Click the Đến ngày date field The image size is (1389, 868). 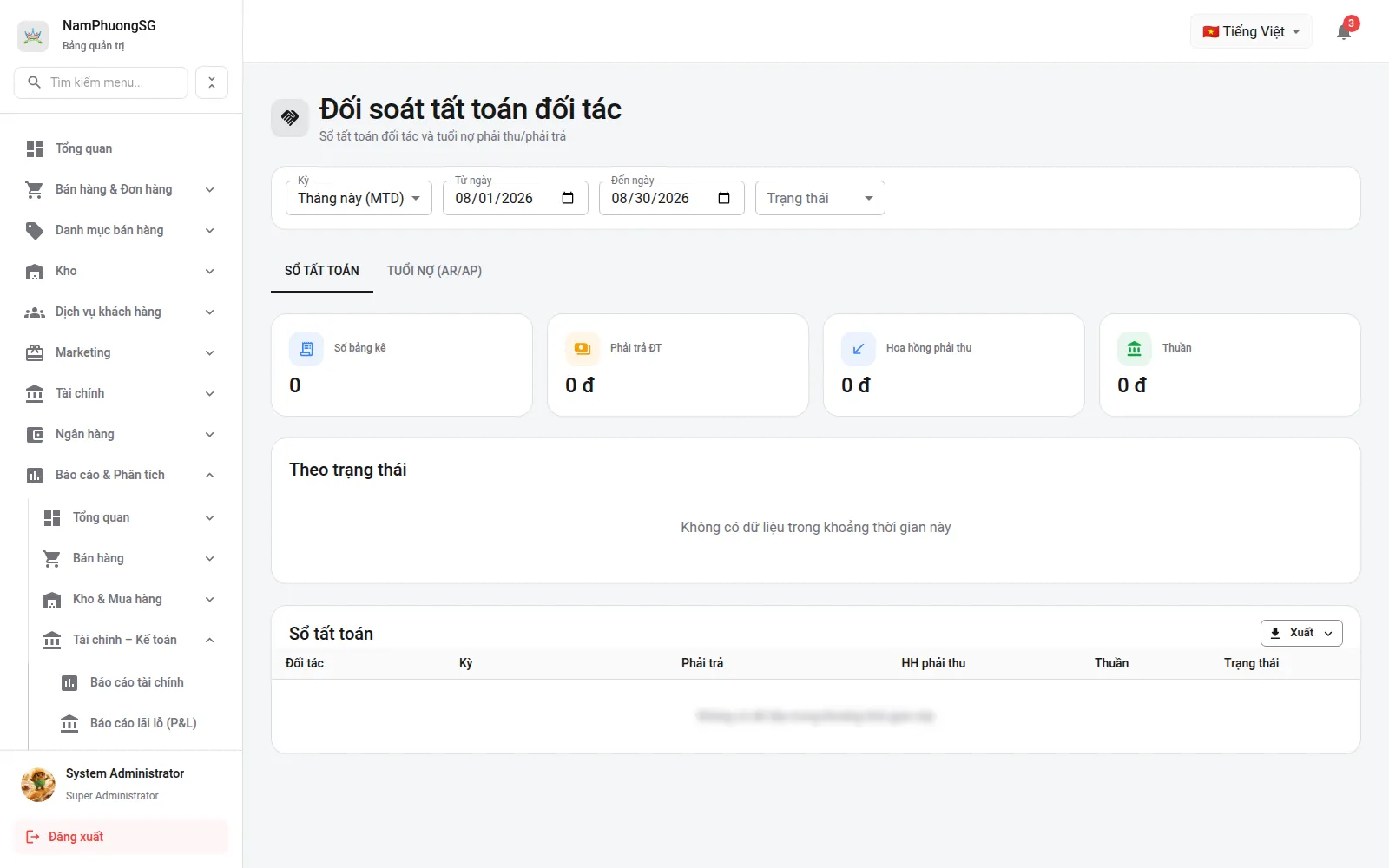[x=672, y=198]
